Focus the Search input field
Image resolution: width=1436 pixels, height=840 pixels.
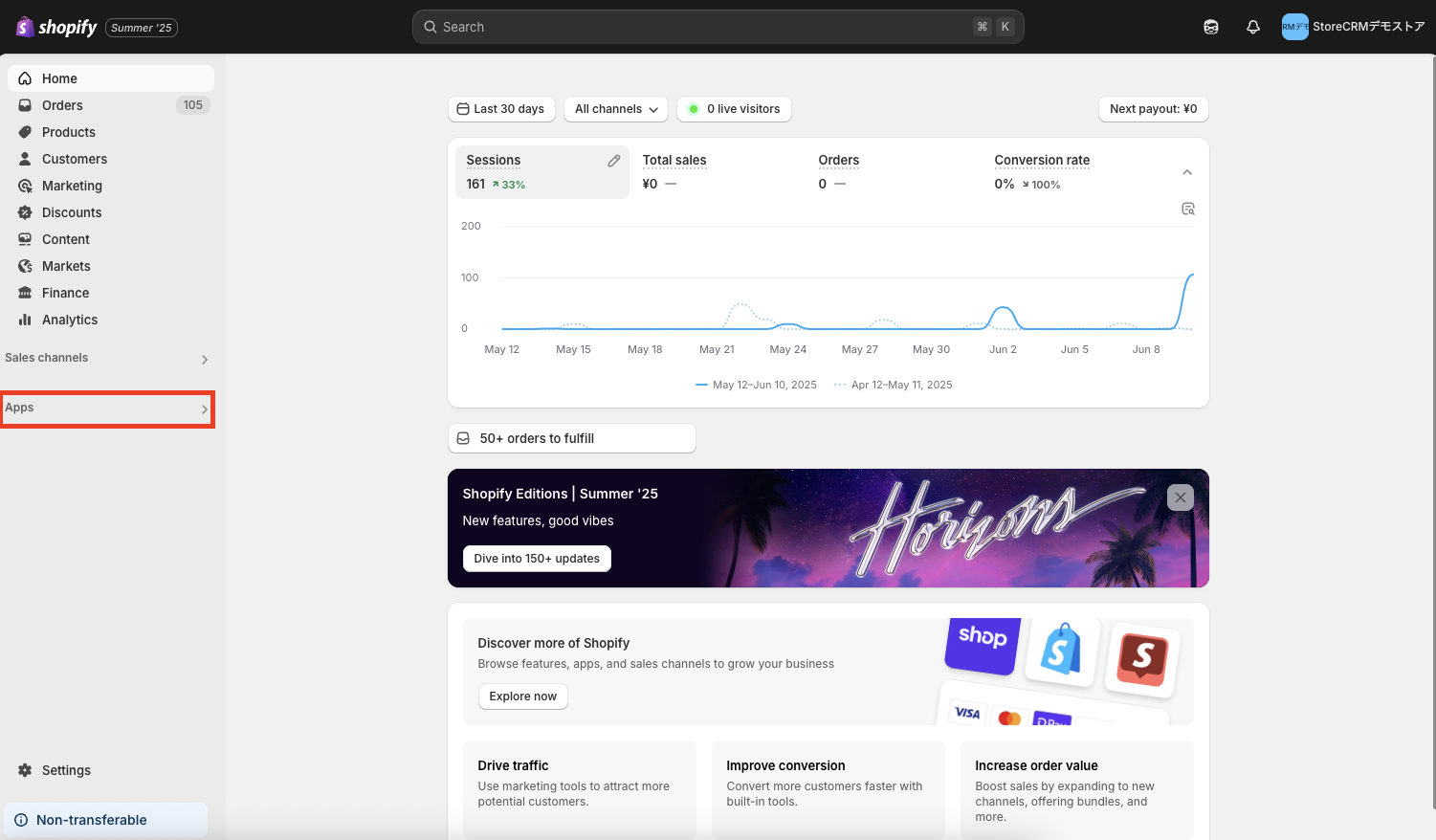[718, 27]
